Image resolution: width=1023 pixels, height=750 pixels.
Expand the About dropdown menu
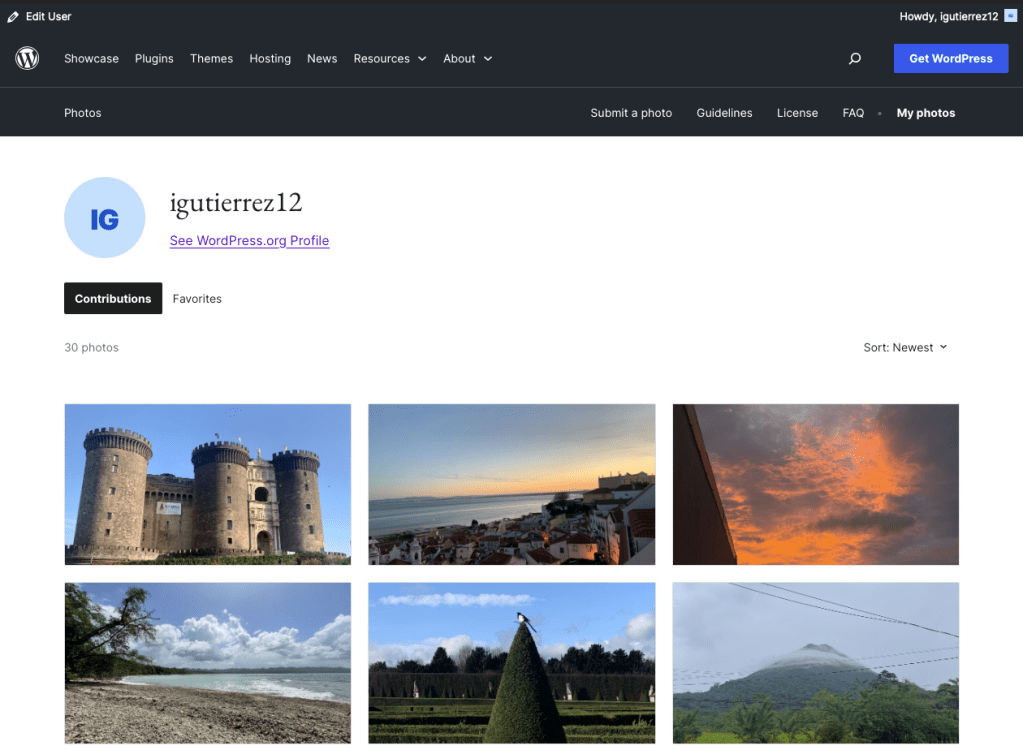point(467,59)
